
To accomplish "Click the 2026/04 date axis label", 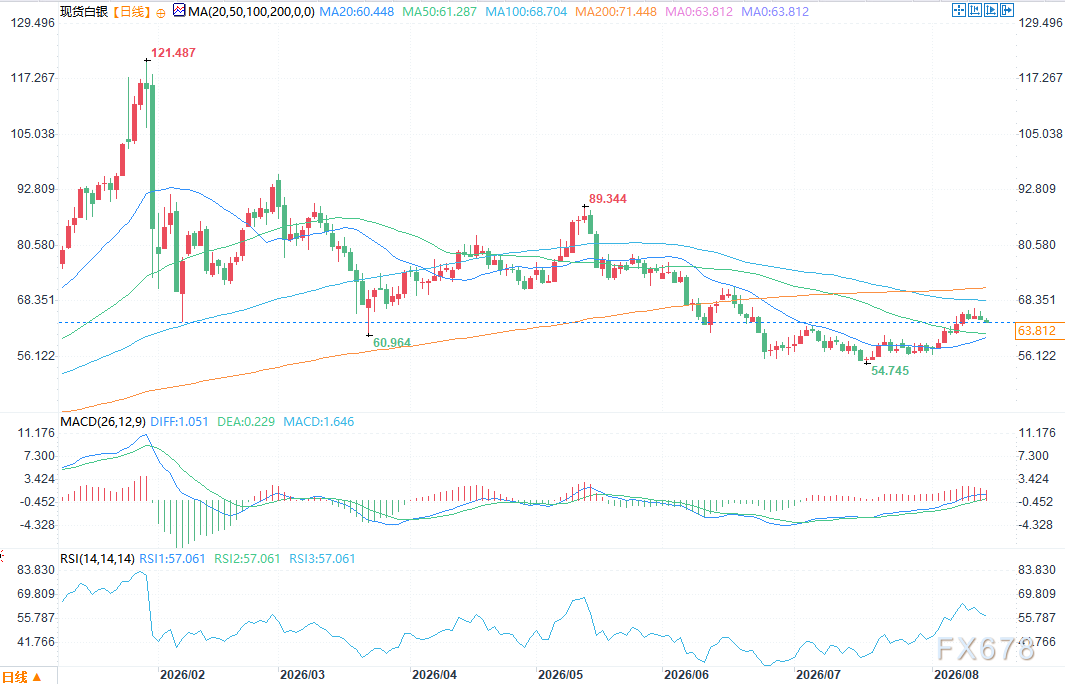I will coord(435,675).
